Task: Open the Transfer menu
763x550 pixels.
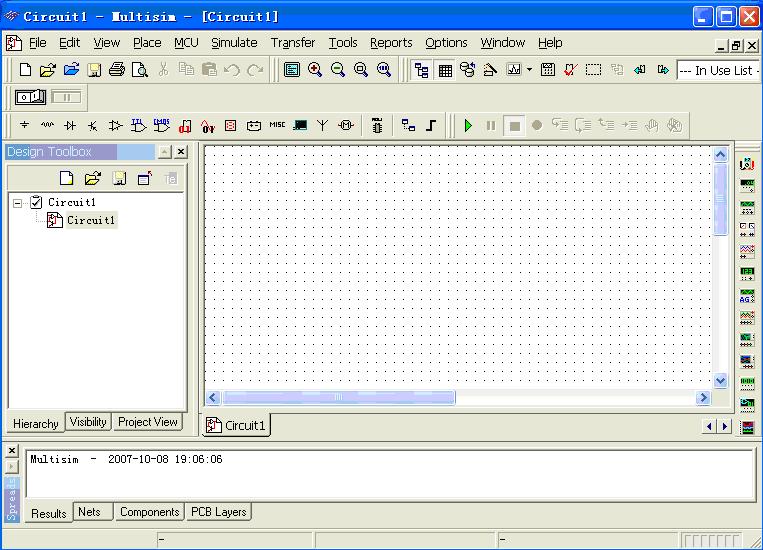Action: 293,43
